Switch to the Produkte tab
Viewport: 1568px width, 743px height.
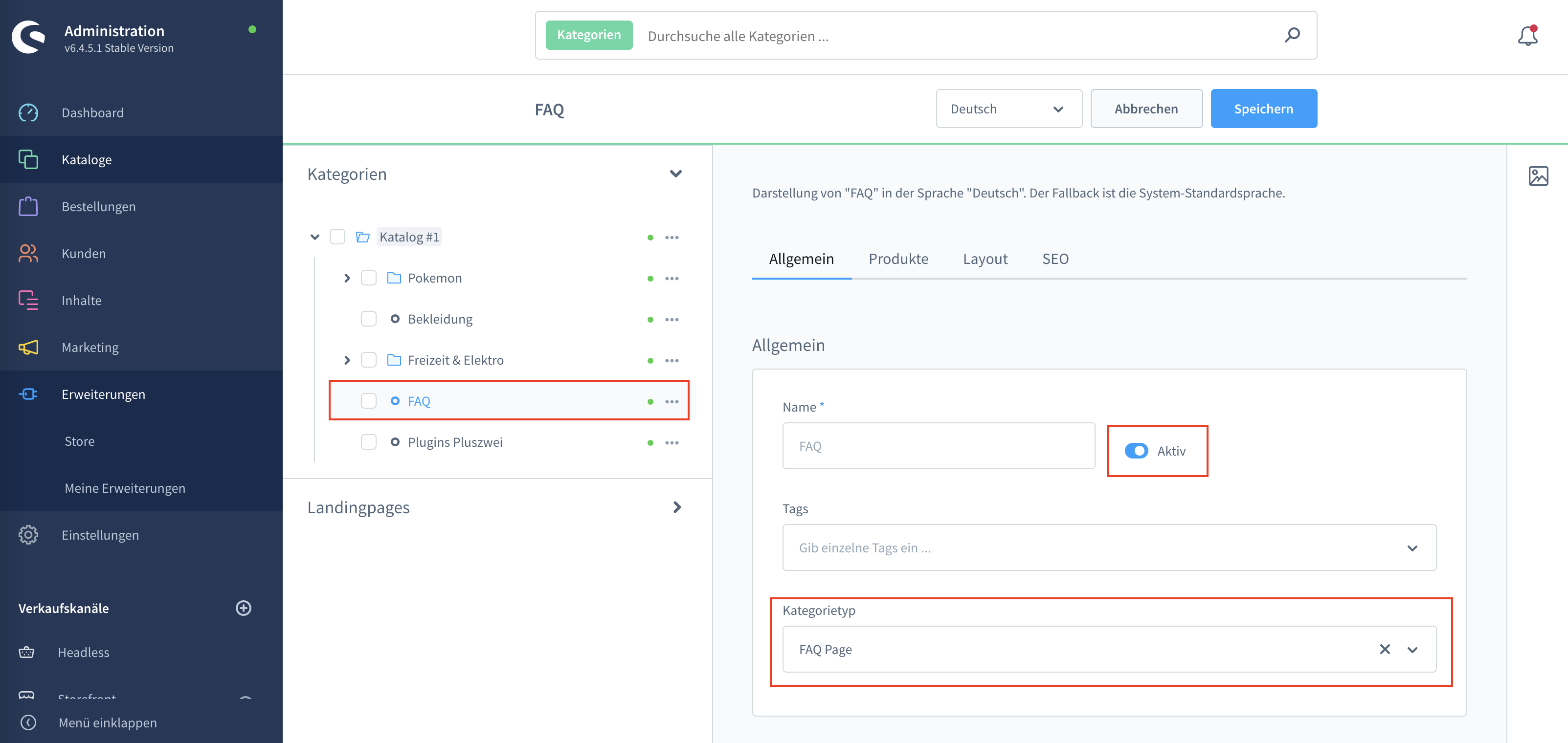click(x=898, y=259)
